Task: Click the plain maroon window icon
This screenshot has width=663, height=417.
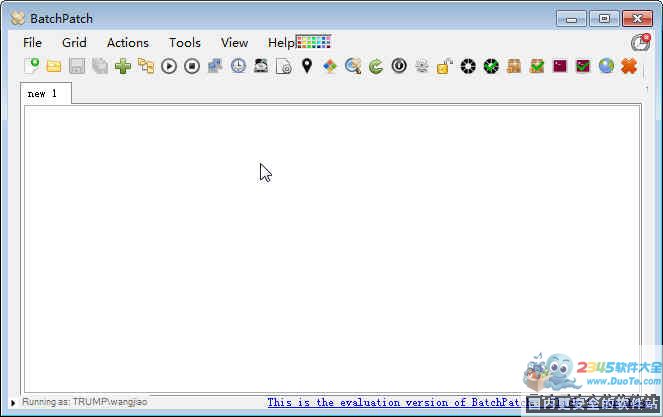Action: pos(560,66)
